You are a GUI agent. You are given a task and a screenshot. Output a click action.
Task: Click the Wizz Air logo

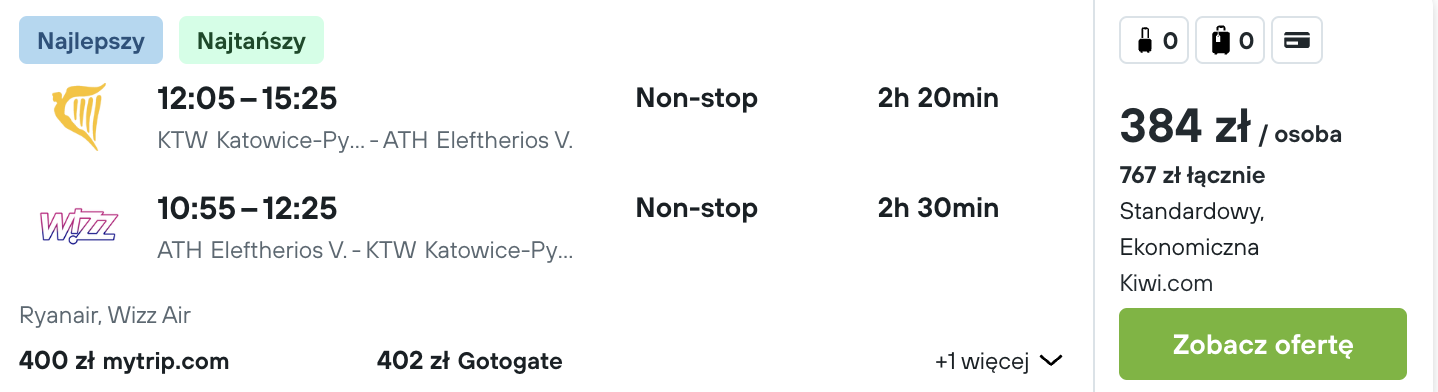pos(78,226)
